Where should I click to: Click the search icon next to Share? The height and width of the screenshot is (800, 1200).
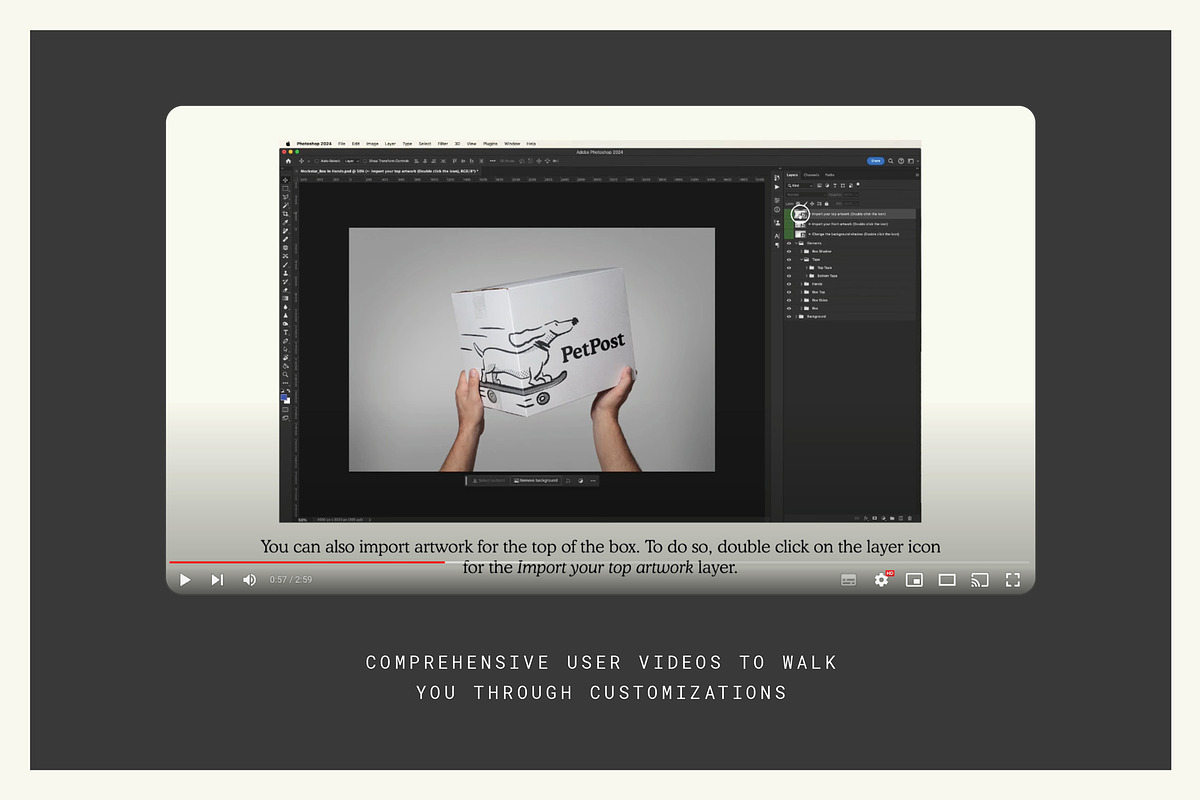click(x=891, y=161)
